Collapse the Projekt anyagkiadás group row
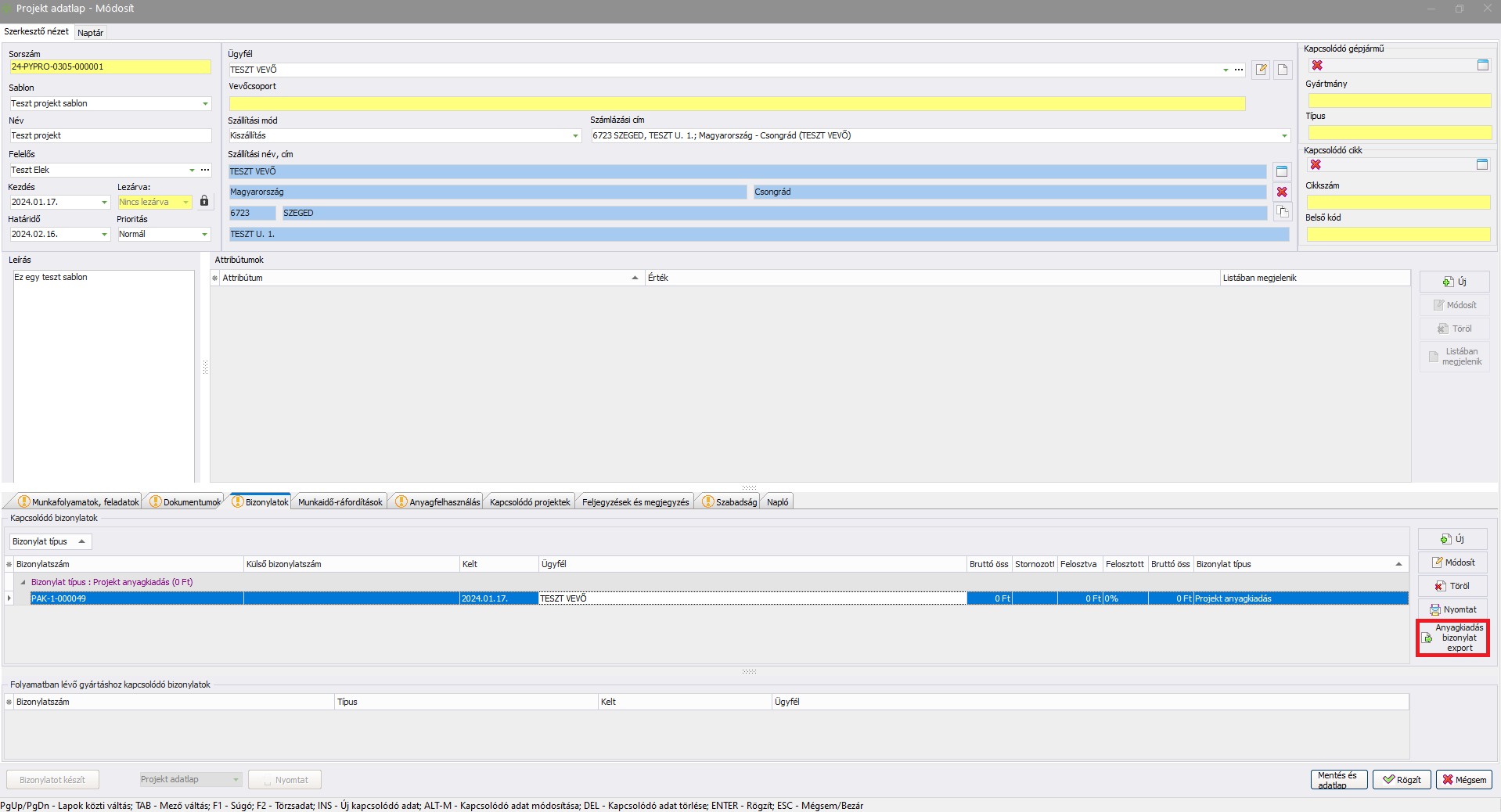 (x=23, y=582)
